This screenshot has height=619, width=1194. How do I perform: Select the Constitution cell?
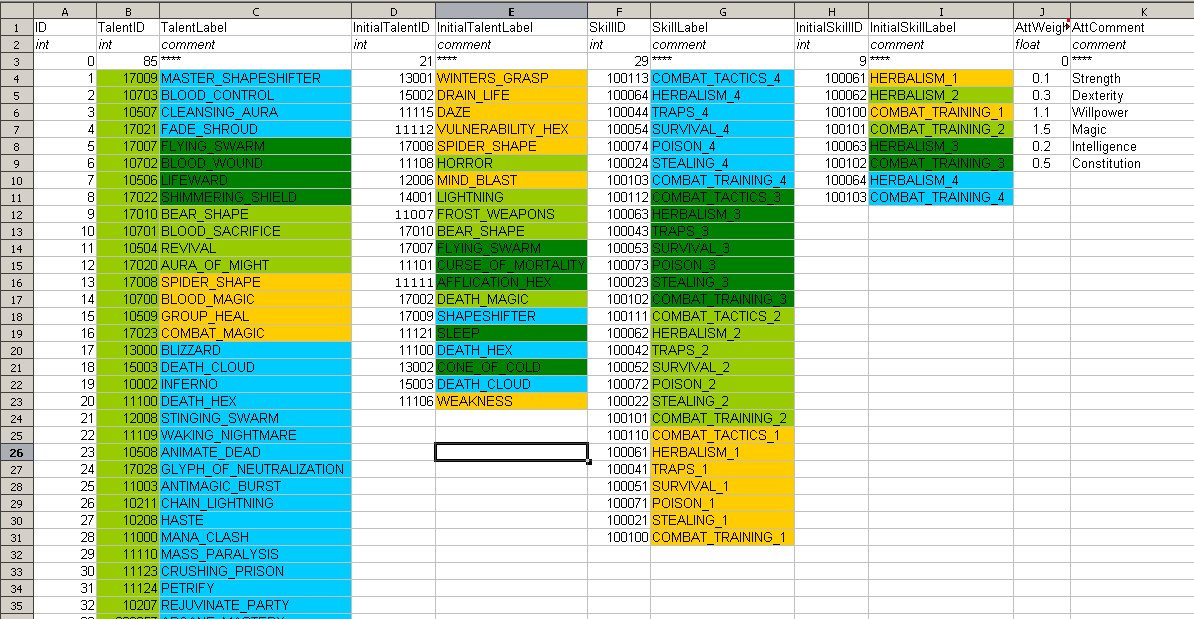coord(1131,163)
